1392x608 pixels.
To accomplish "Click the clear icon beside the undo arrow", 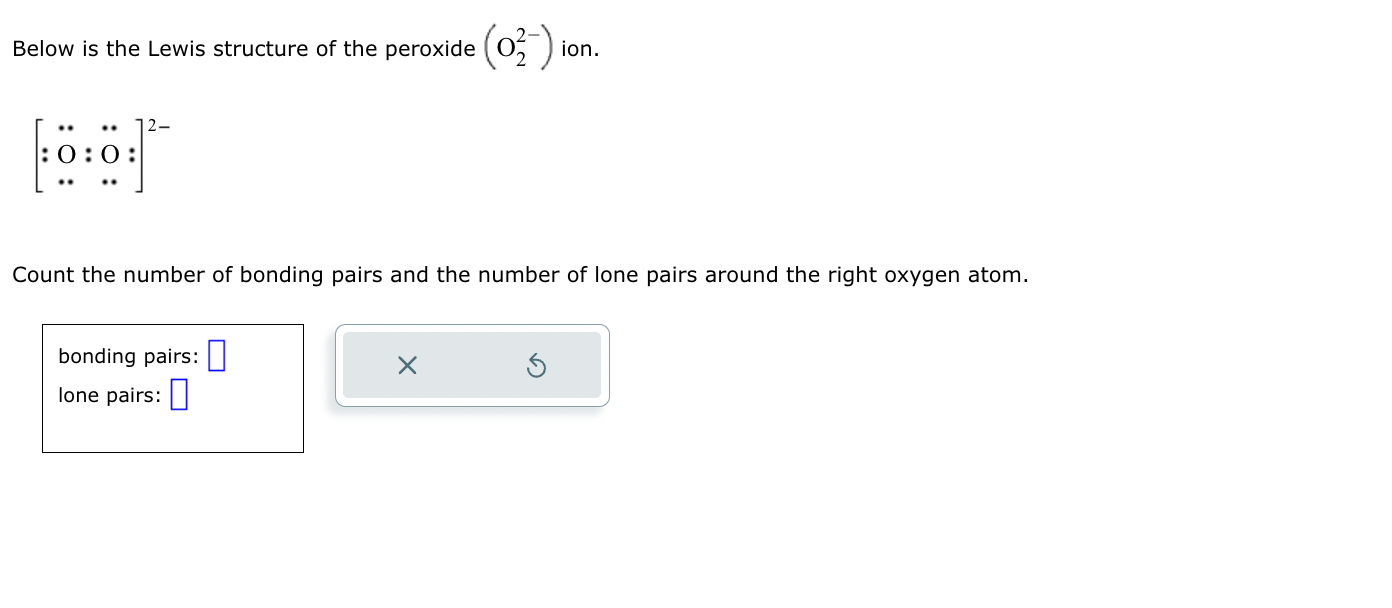I will click(x=406, y=366).
